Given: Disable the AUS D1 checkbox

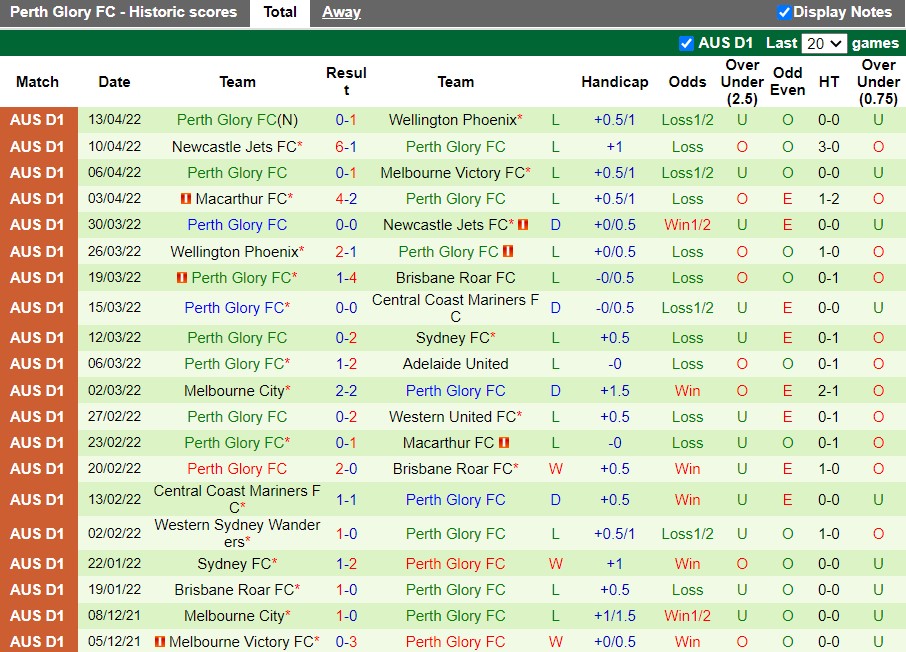Looking at the screenshot, I should [686, 43].
